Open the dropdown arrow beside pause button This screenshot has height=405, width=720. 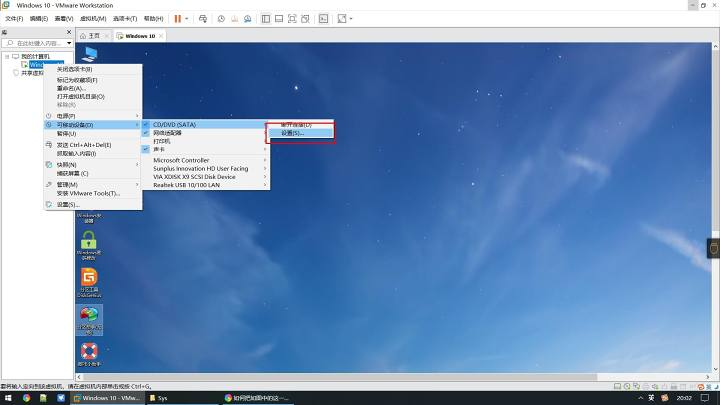coord(186,19)
